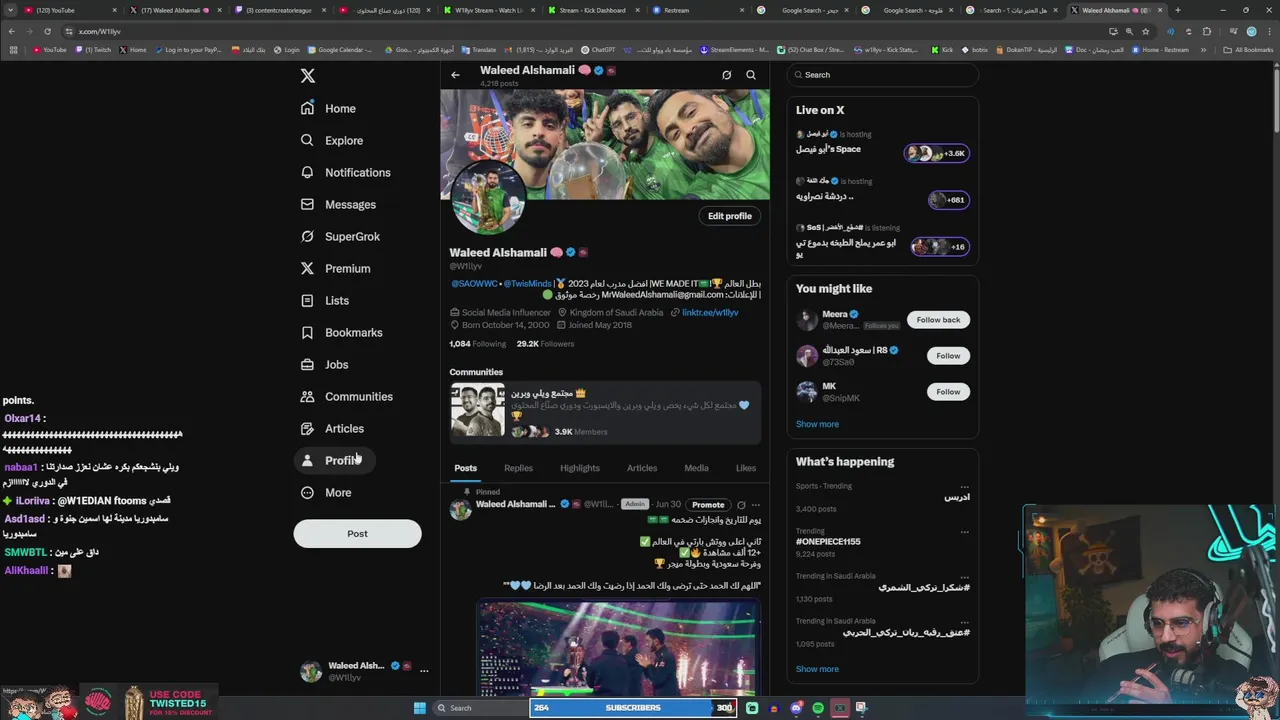Screen dimensions: 1280x720
Task: Open Articles in the sidebar
Action: pyautogui.click(x=332, y=428)
